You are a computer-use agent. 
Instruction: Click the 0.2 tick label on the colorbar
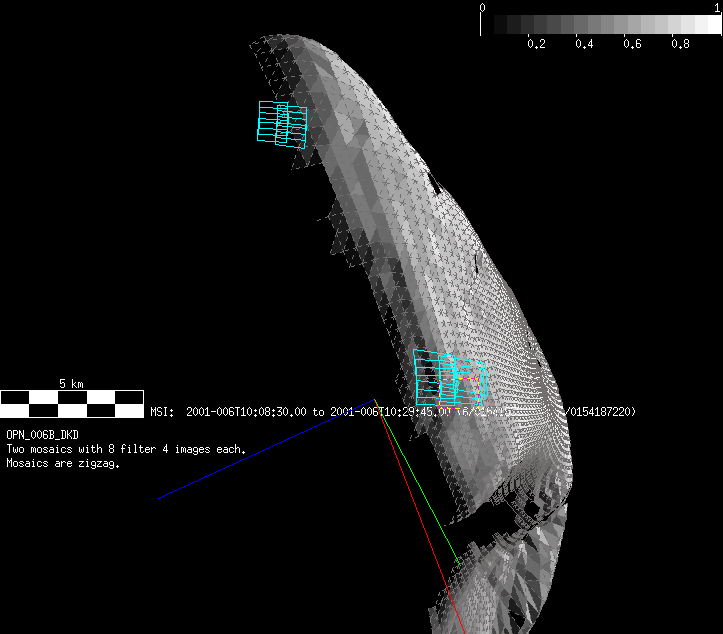pyautogui.click(x=536, y=44)
